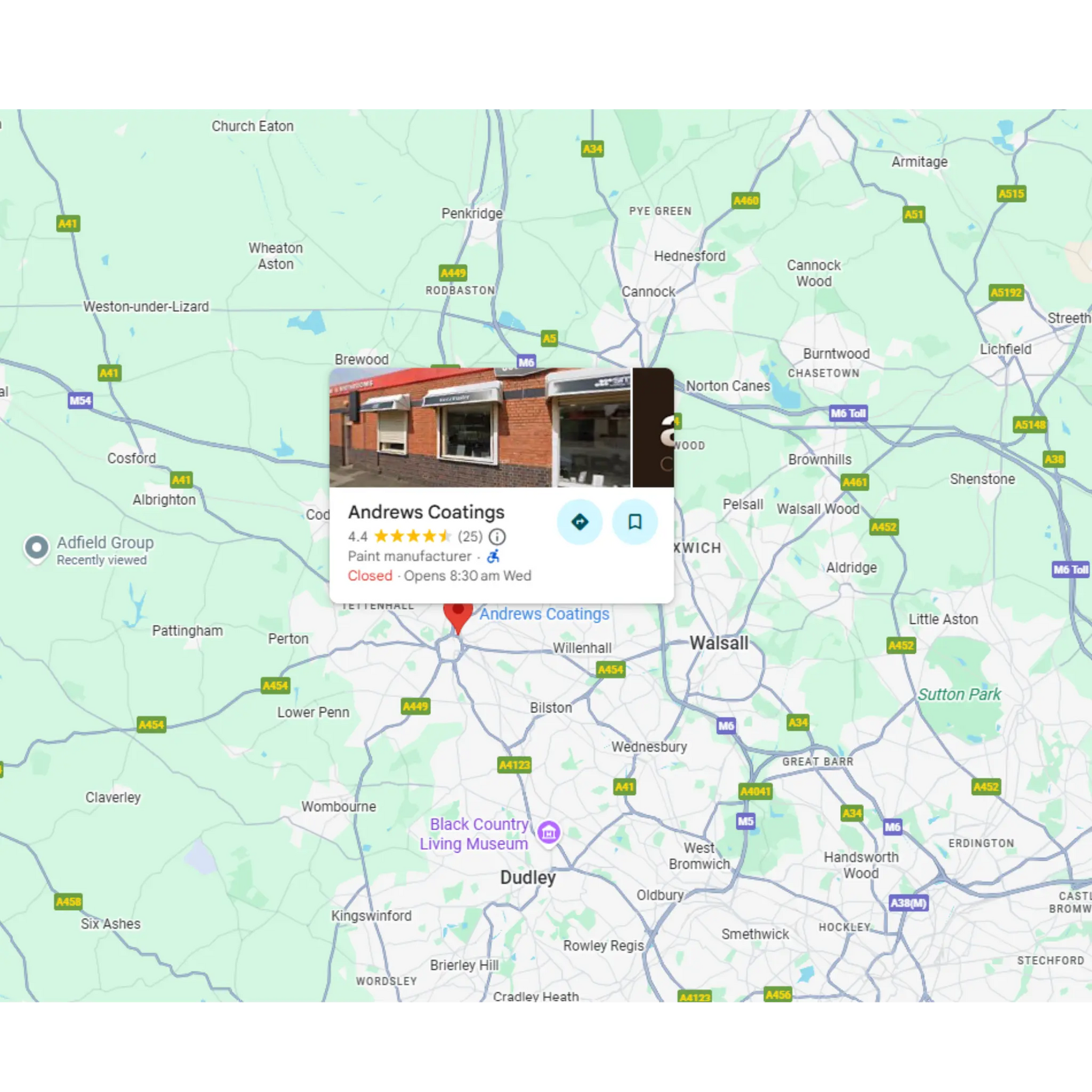Click the M6 Toll road badge near Brownhills
1092x1092 pixels.
(848, 414)
